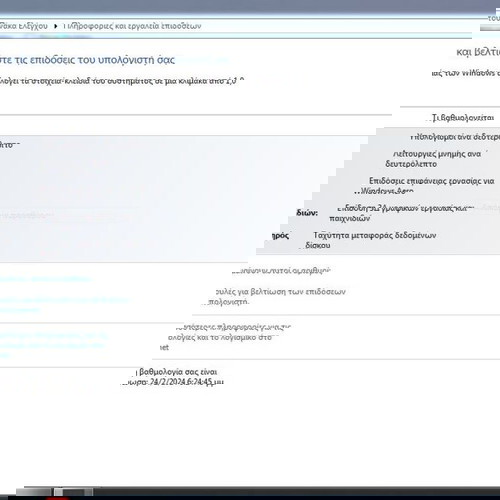Click the Τι βαθμολογείται column header
Viewport: 500px width, 500px height.
click(463, 118)
